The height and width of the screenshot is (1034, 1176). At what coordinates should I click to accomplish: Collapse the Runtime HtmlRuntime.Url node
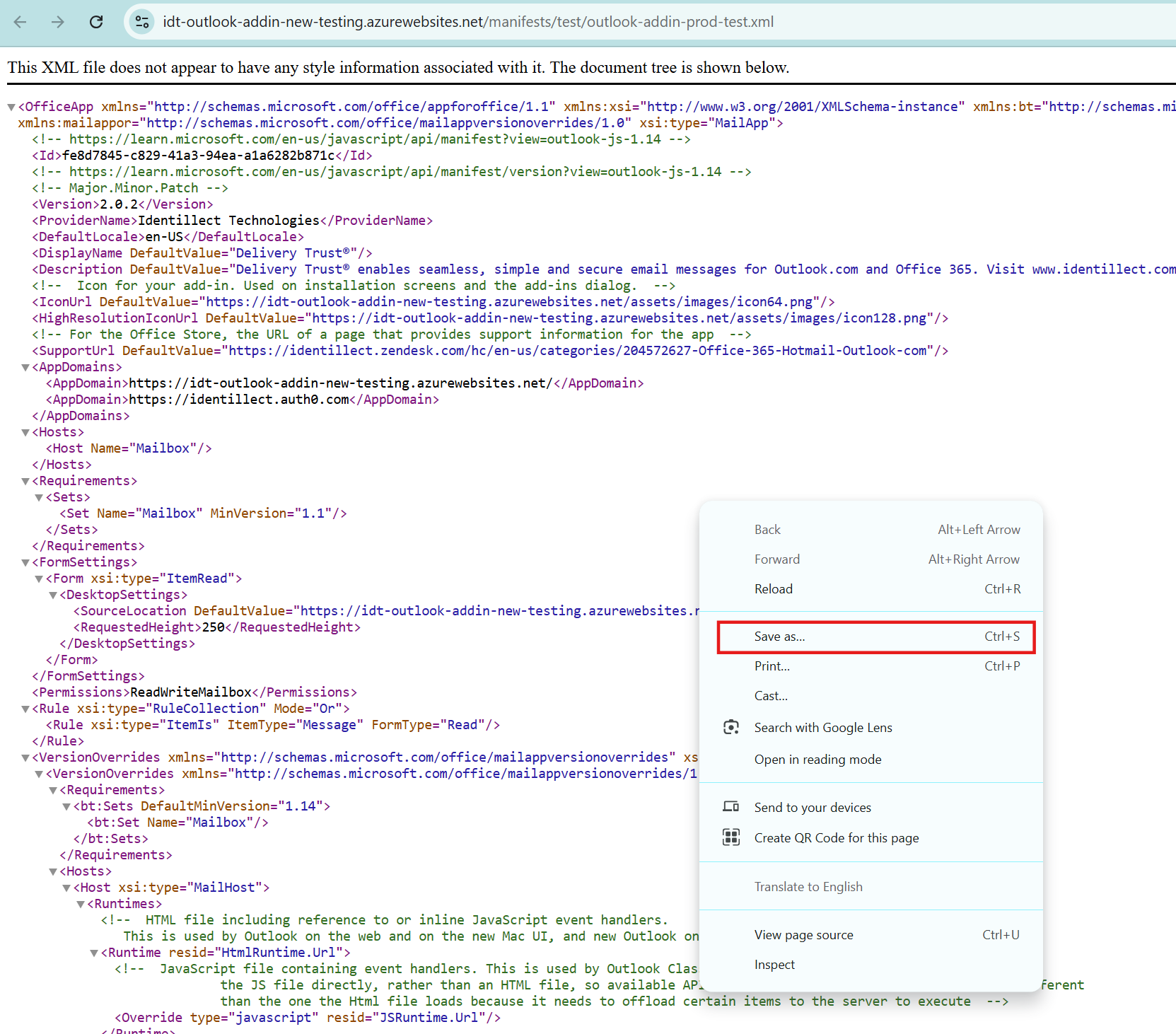tap(94, 953)
